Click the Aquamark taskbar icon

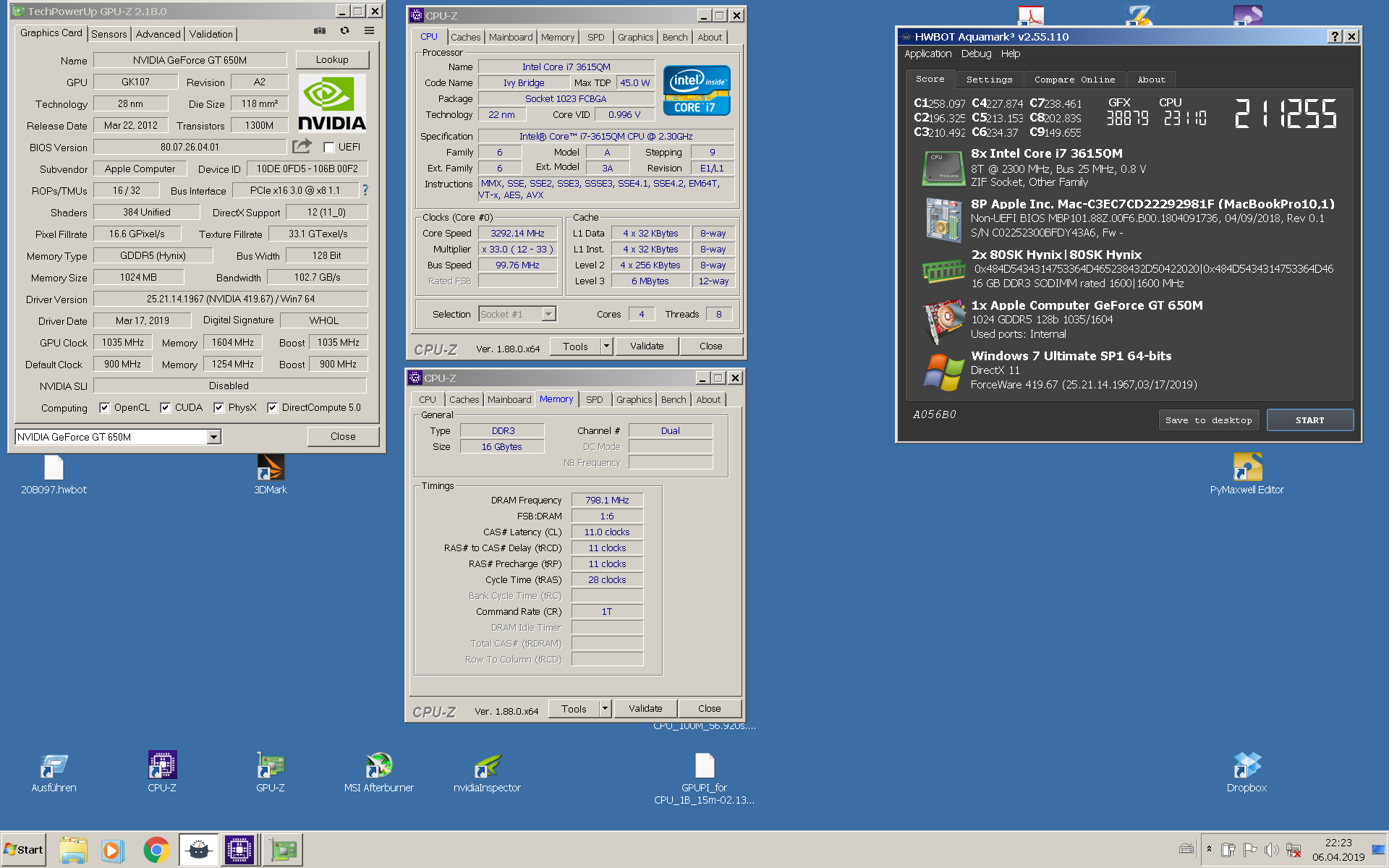pyautogui.click(x=199, y=850)
